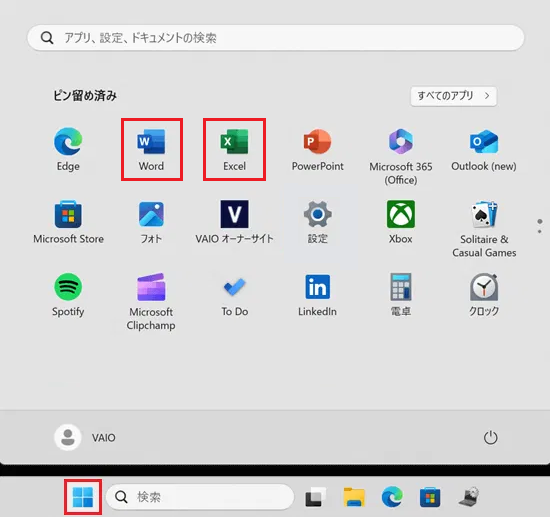Image resolution: width=550 pixels, height=517 pixels.
Task: Open the 設定 (Settings) app
Action: tap(317, 222)
